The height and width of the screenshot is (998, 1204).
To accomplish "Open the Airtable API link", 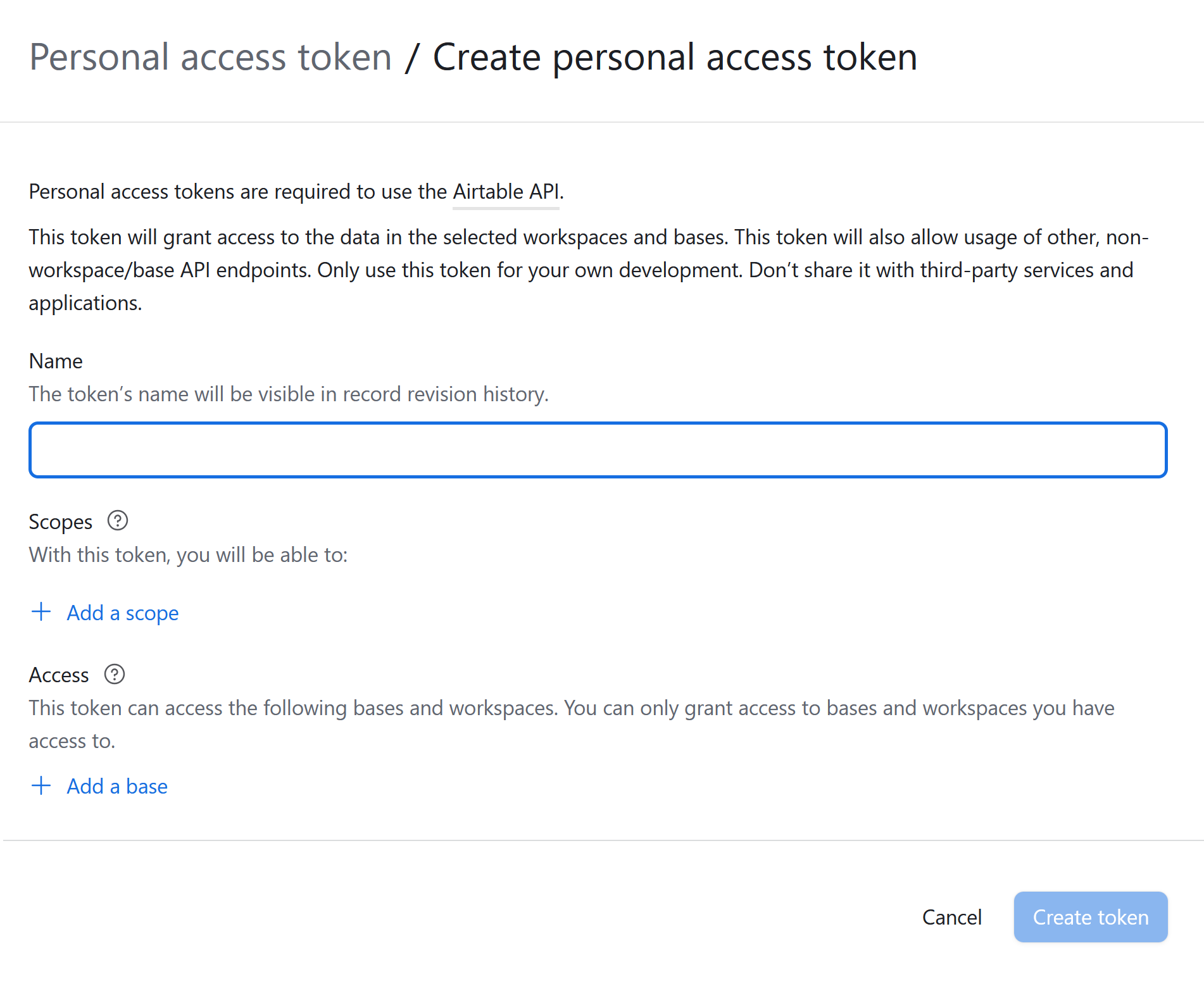I will coord(506,192).
